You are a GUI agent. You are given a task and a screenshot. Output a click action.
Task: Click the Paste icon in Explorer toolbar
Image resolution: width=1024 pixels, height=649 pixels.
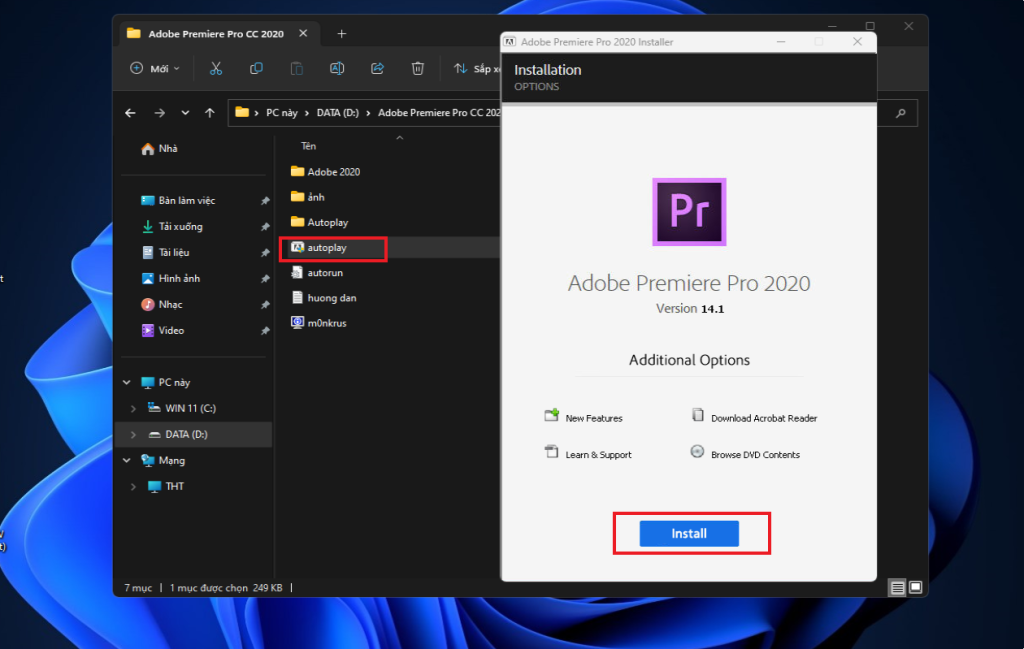(x=296, y=69)
